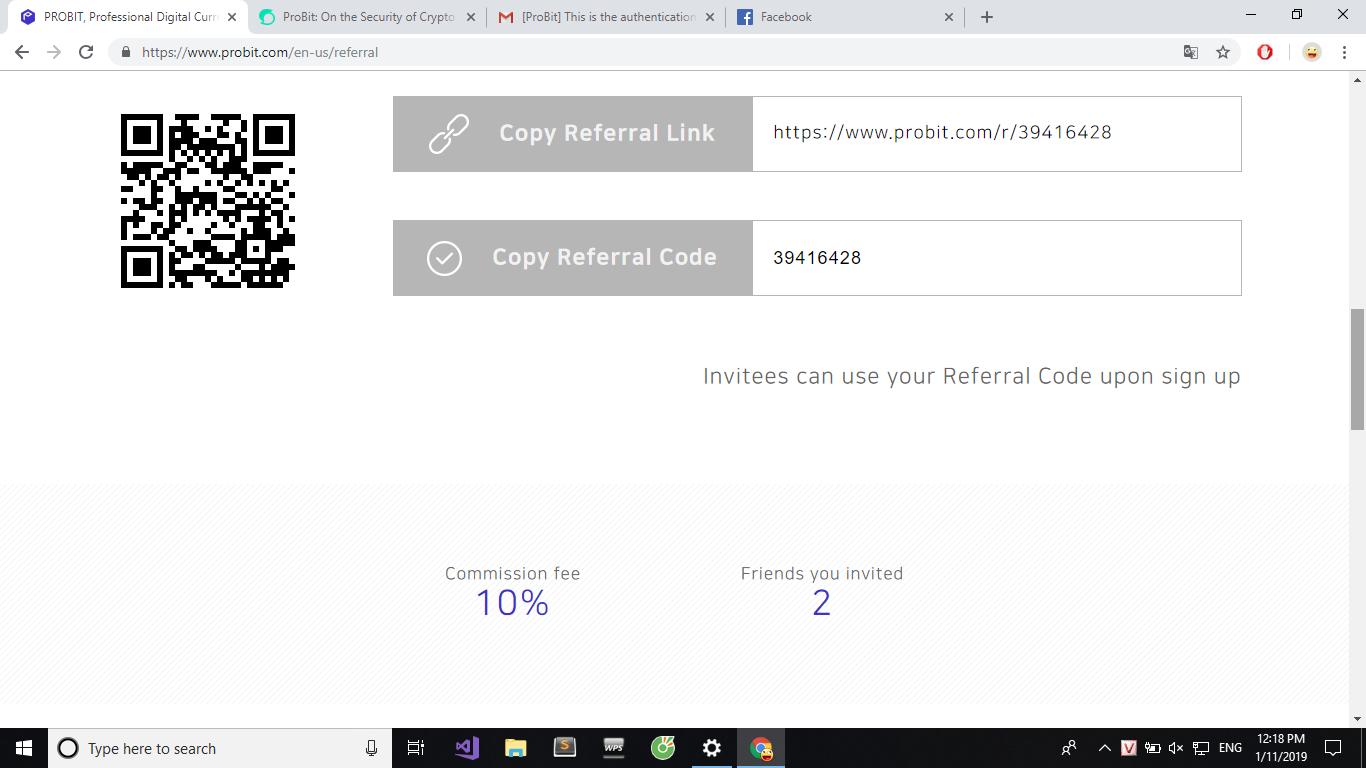The width and height of the screenshot is (1366, 768).
Task: Go back to the previous page
Action: coord(22,52)
